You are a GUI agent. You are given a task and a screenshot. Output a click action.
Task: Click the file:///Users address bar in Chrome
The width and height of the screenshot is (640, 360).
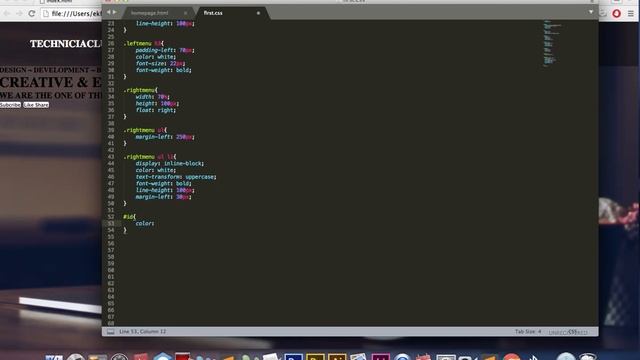(71, 13)
